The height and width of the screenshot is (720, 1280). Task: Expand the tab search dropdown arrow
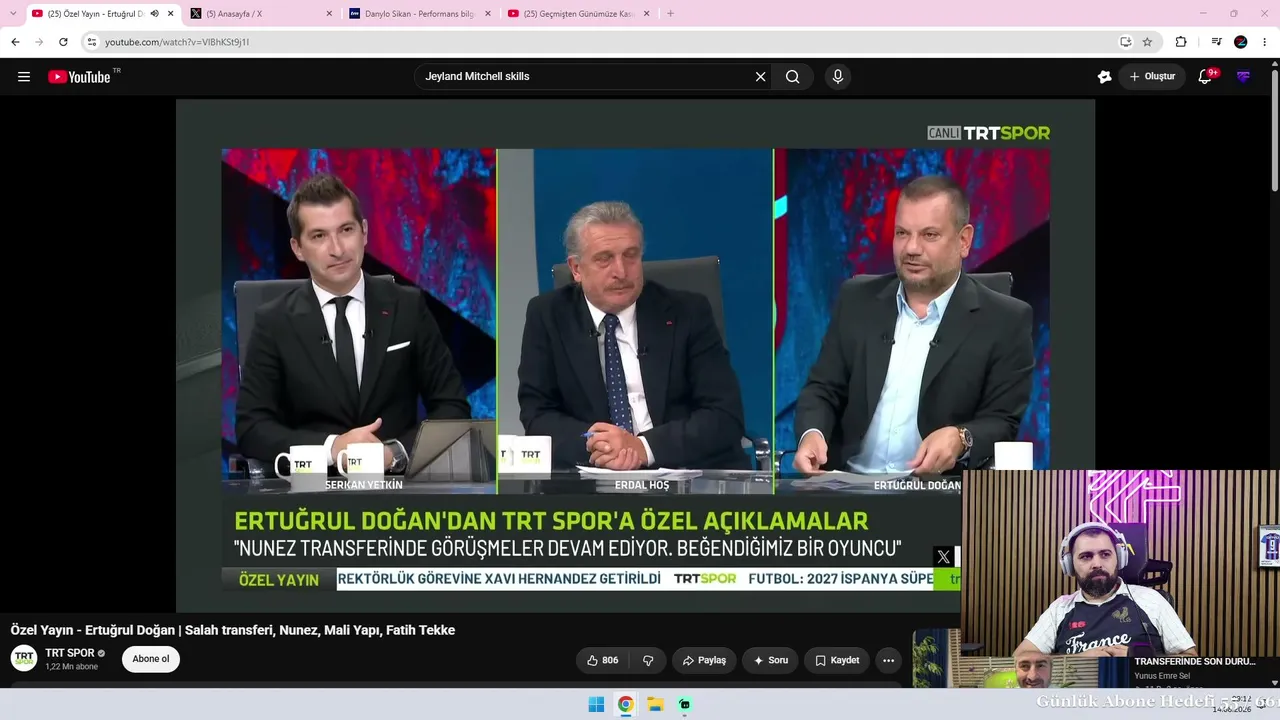coord(13,13)
